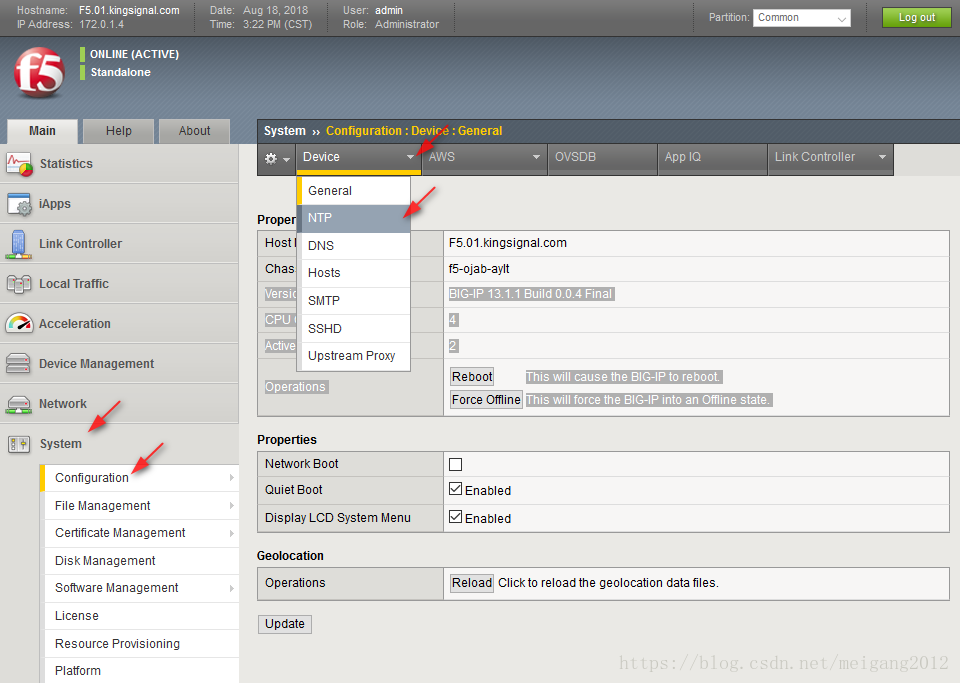Uncheck Display LCD System Menu checkbox
This screenshot has height=683, width=960.
456,517
